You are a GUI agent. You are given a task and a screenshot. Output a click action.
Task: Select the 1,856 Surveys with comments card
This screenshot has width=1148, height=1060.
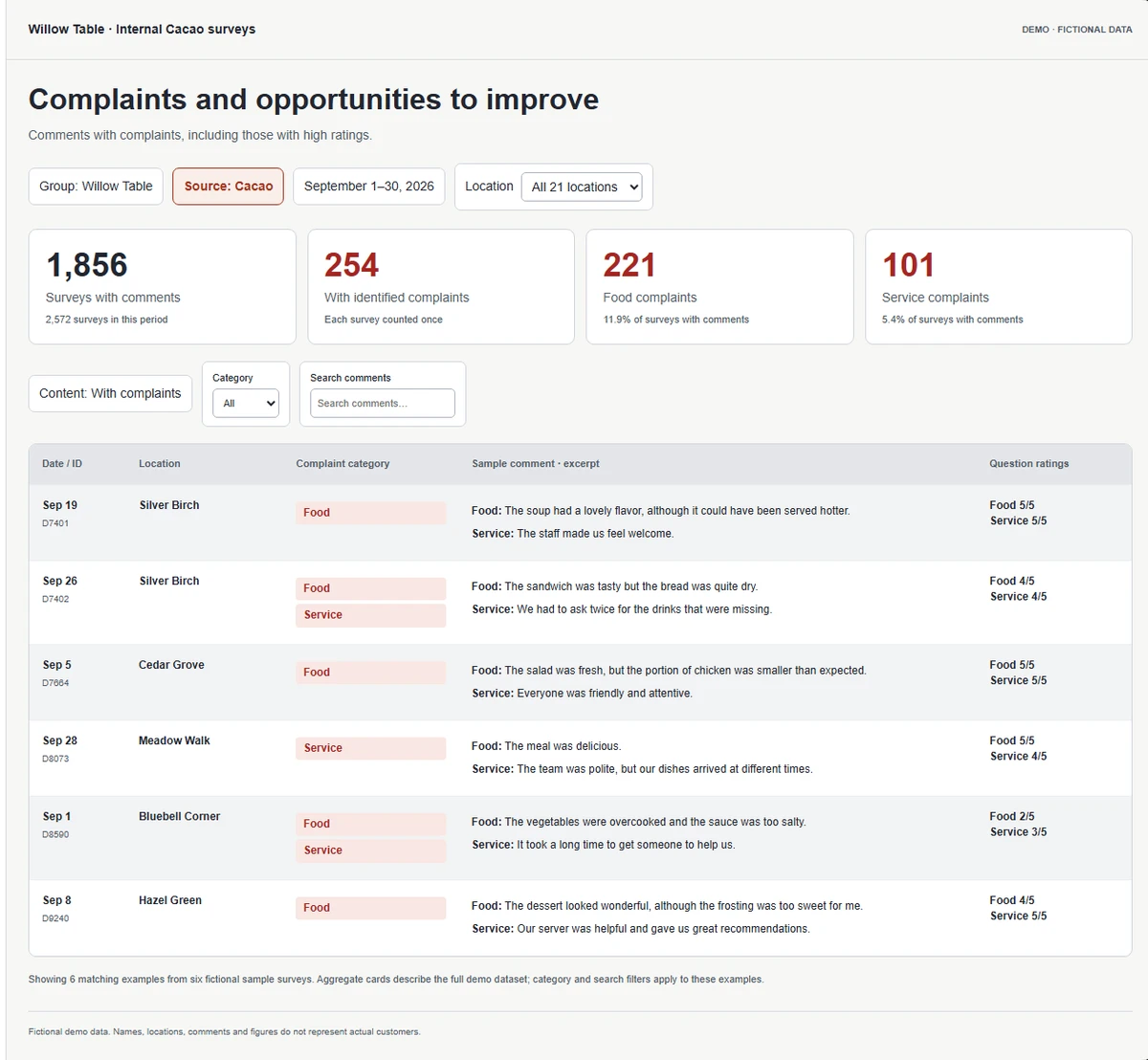pos(163,286)
